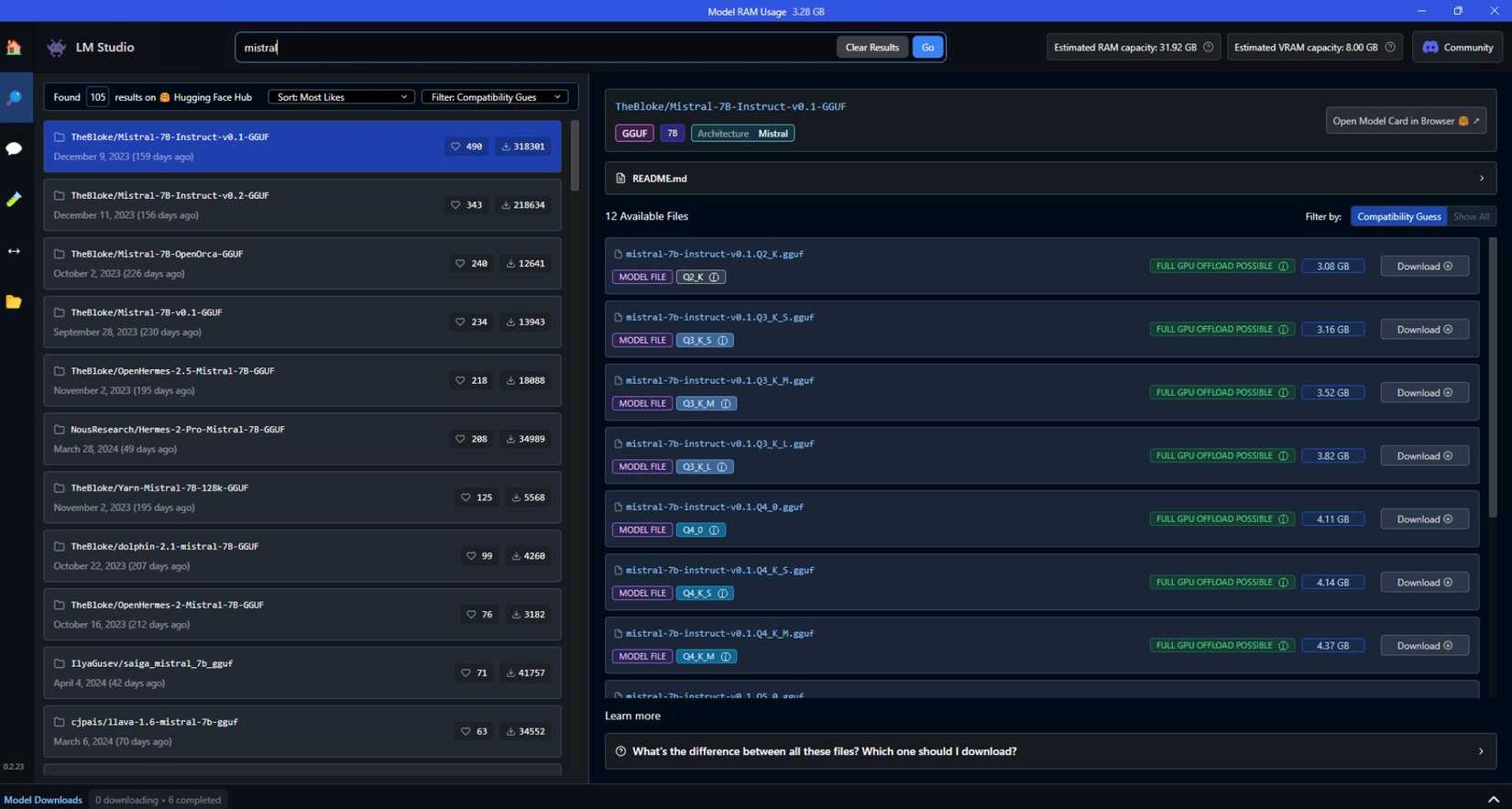Select TheBloke/Mistral-7B-Instruct-v0.1-GGUF result
1512x809 pixels.
[302, 146]
